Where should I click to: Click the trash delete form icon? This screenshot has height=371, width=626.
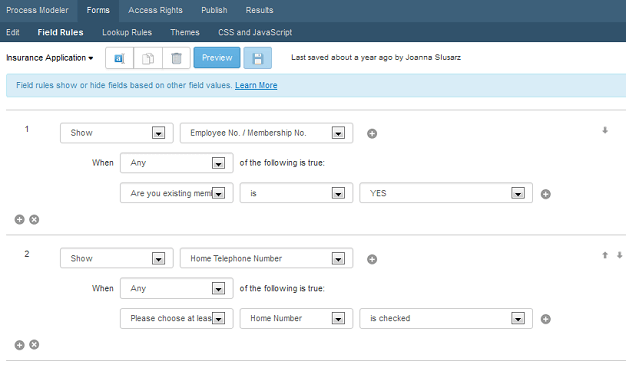[x=176, y=58]
